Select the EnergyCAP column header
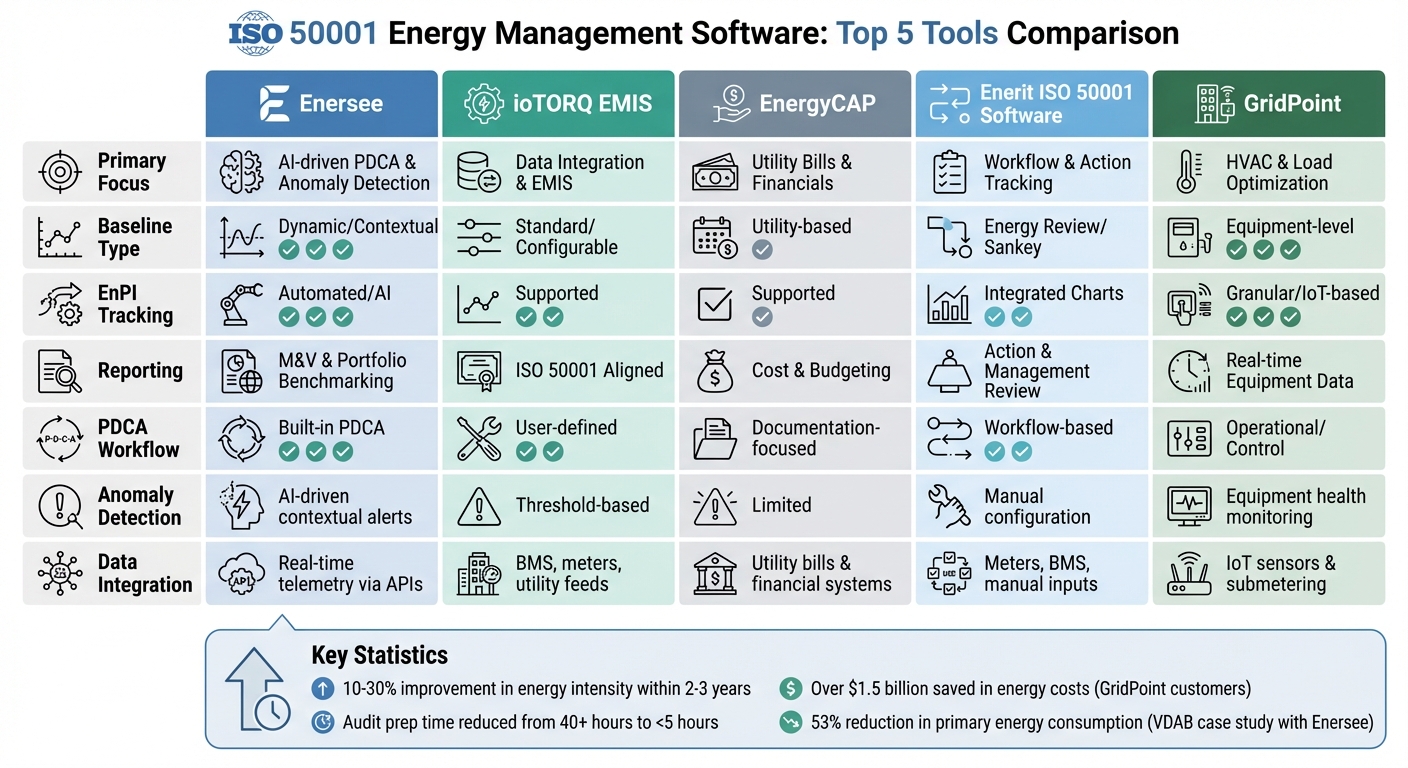Image resolution: width=1408 pixels, height=768 pixels. (x=795, y=104)
